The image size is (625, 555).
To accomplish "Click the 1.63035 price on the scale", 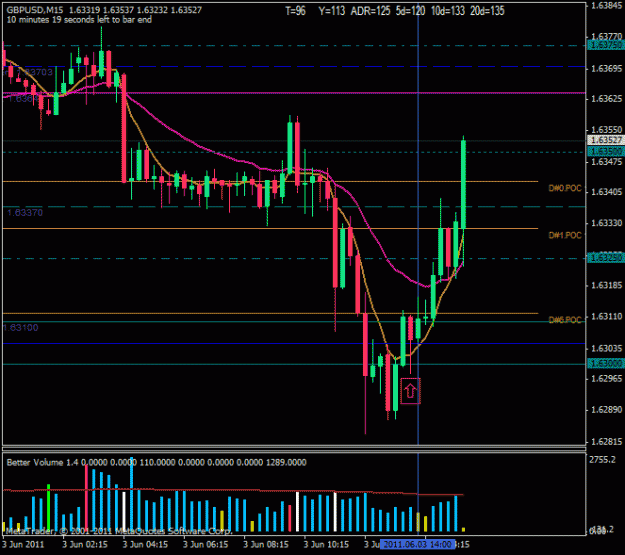I will point(607,348).
